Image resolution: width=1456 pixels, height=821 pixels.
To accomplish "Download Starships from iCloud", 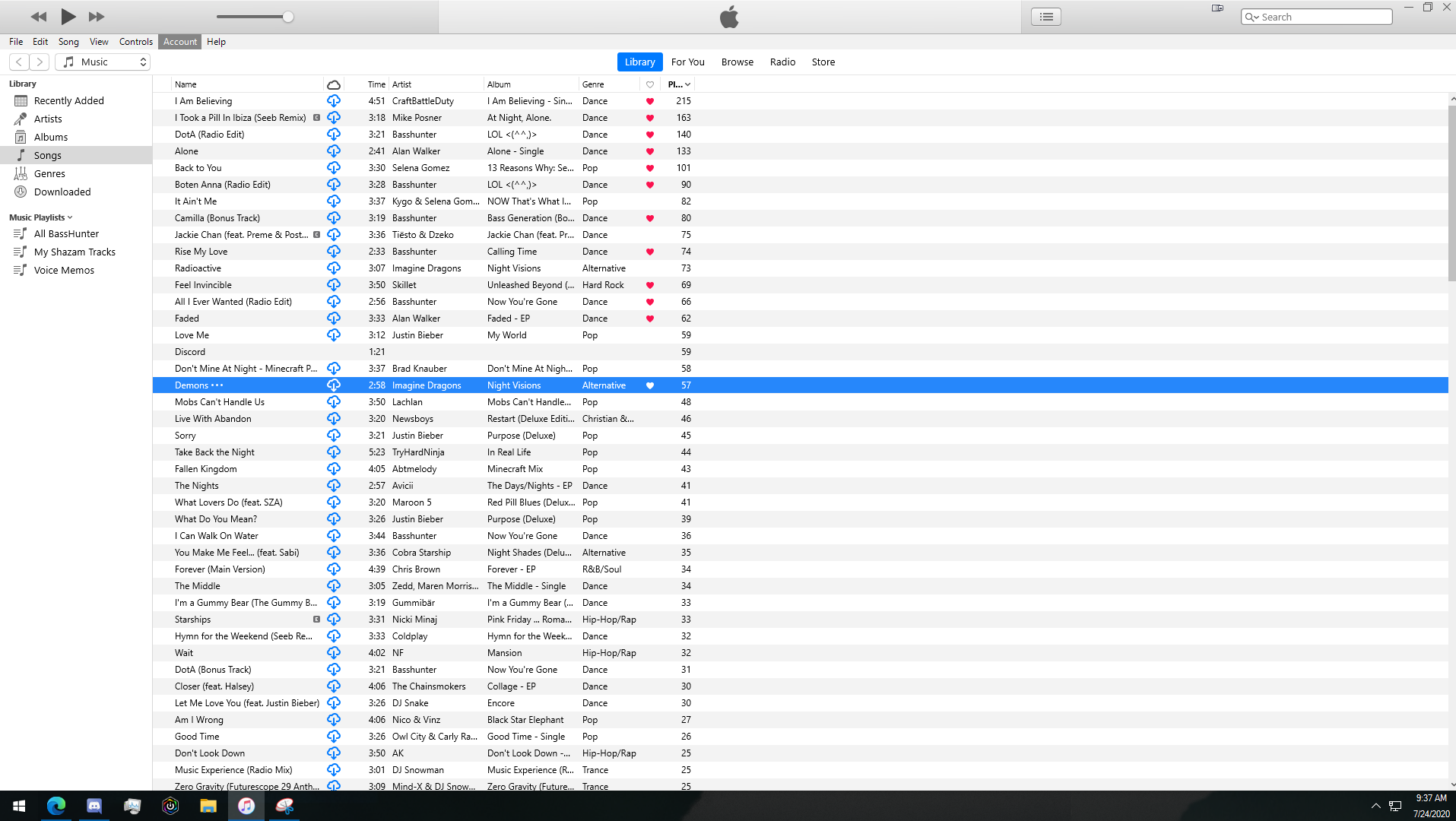I will click(334, 620).
